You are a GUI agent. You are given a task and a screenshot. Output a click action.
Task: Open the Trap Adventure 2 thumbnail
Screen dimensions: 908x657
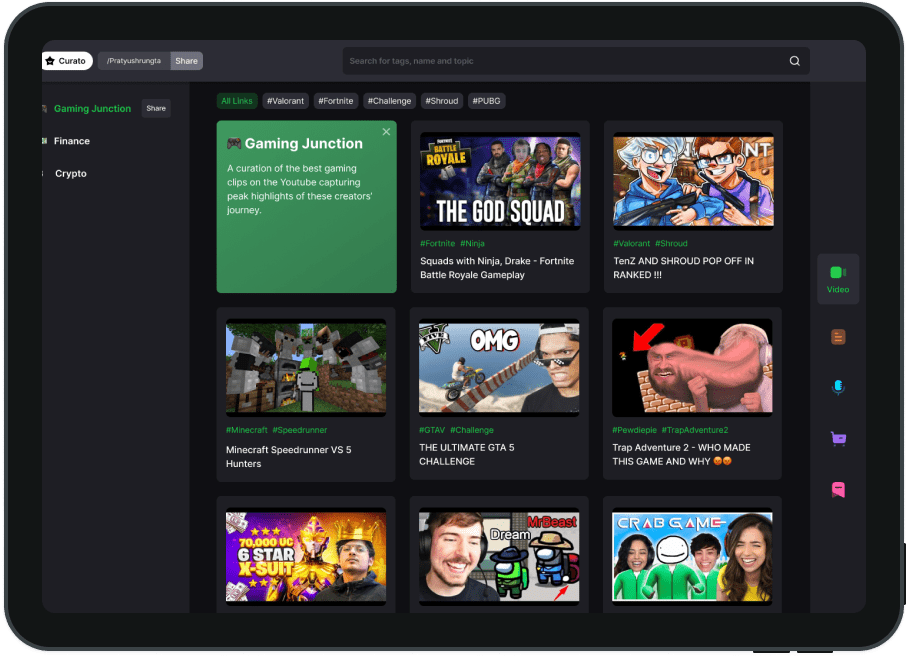click(692, 368)
